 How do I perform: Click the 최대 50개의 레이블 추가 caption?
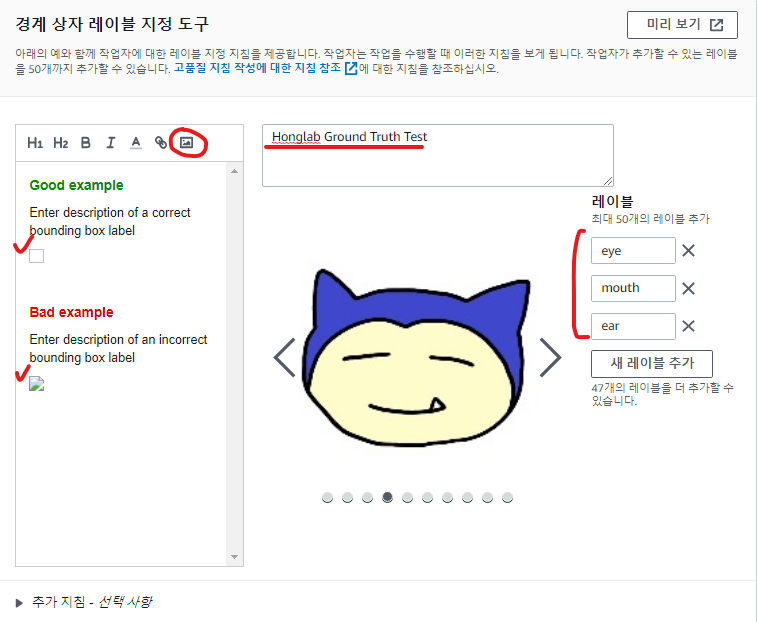pyautogui.click(x=650, y=219)
